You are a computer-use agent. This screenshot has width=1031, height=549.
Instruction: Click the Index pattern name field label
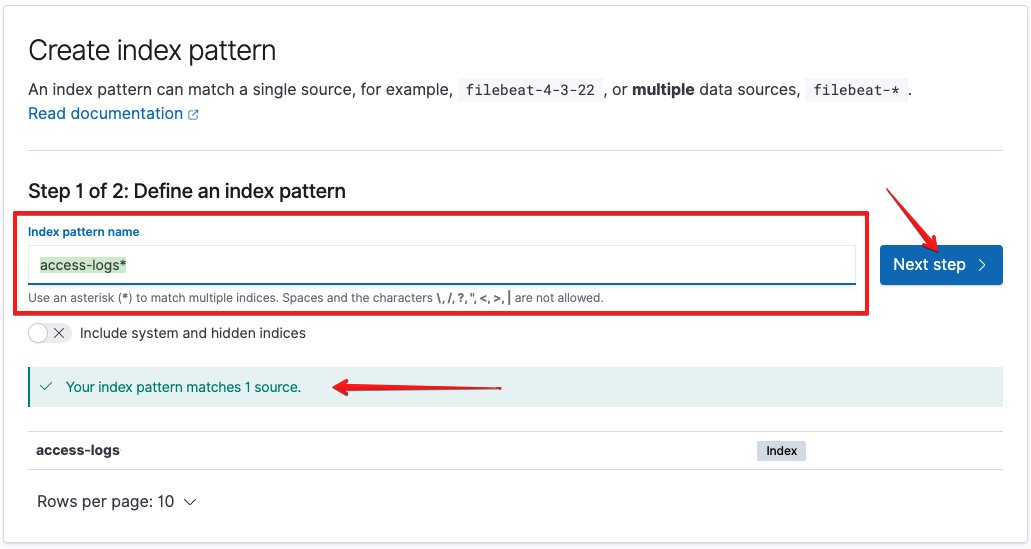(x=84, y=232)
